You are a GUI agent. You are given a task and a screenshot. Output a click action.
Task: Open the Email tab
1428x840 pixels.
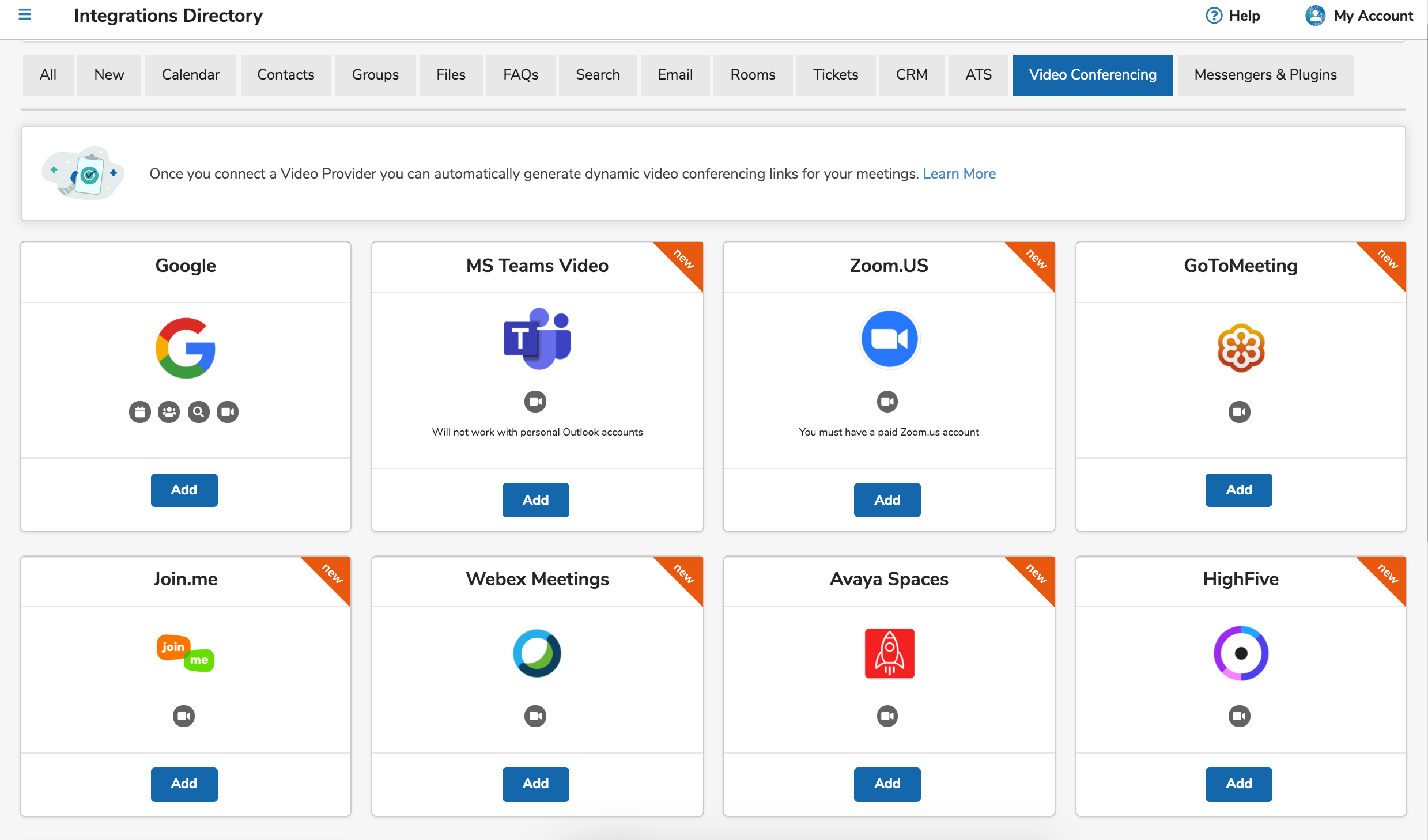click(x=675, y=75)
